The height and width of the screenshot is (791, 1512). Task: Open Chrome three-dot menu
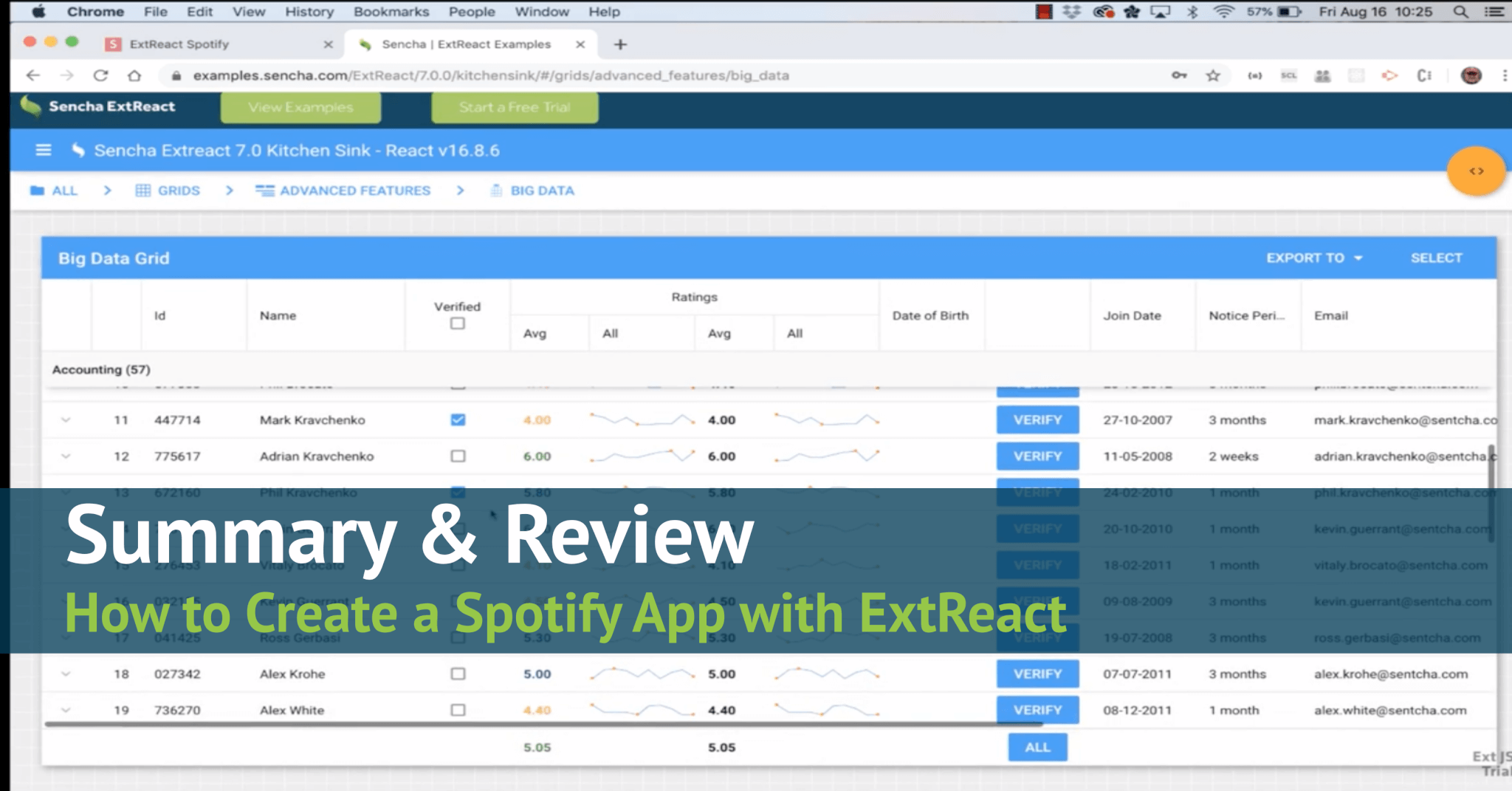click(x=1504, y=75)
